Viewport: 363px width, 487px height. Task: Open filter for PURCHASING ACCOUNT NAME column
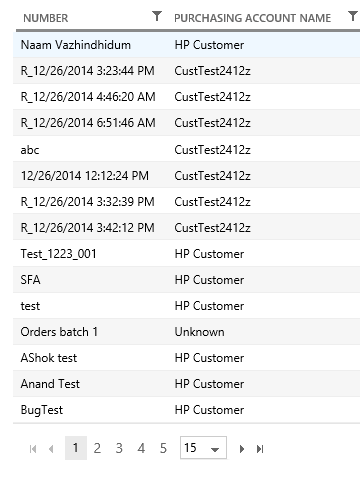[x=353, y=16]
